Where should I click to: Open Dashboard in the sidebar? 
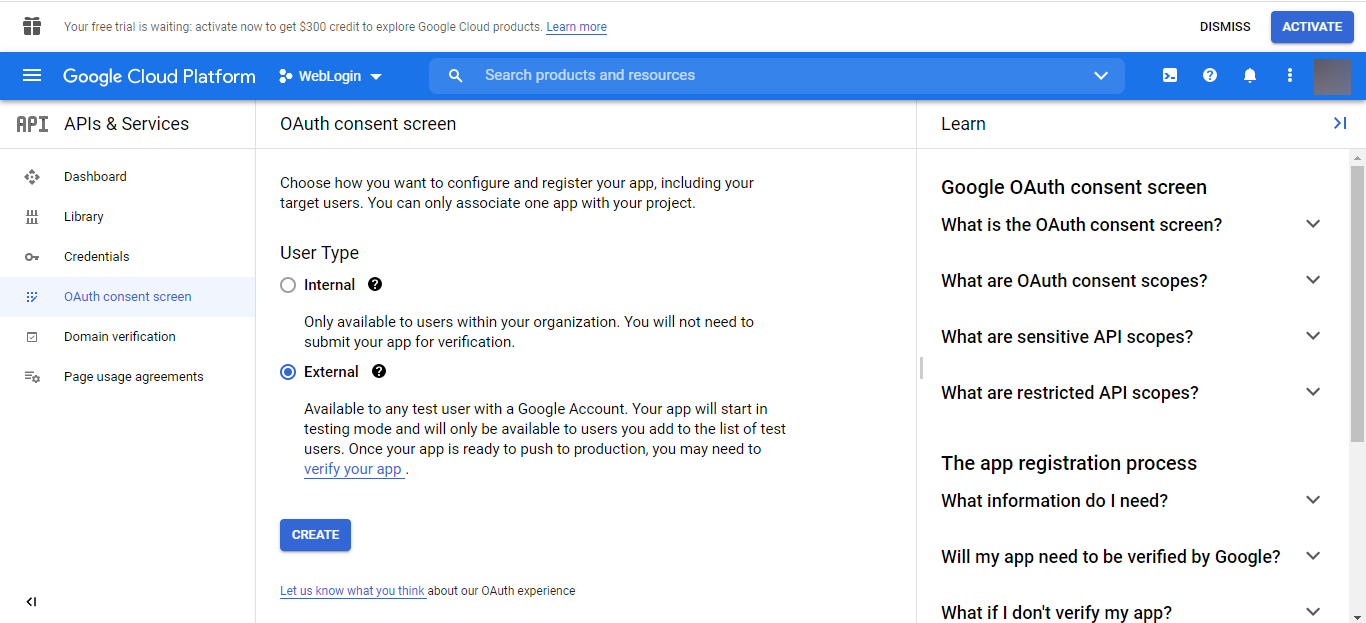tap(127, 177)
